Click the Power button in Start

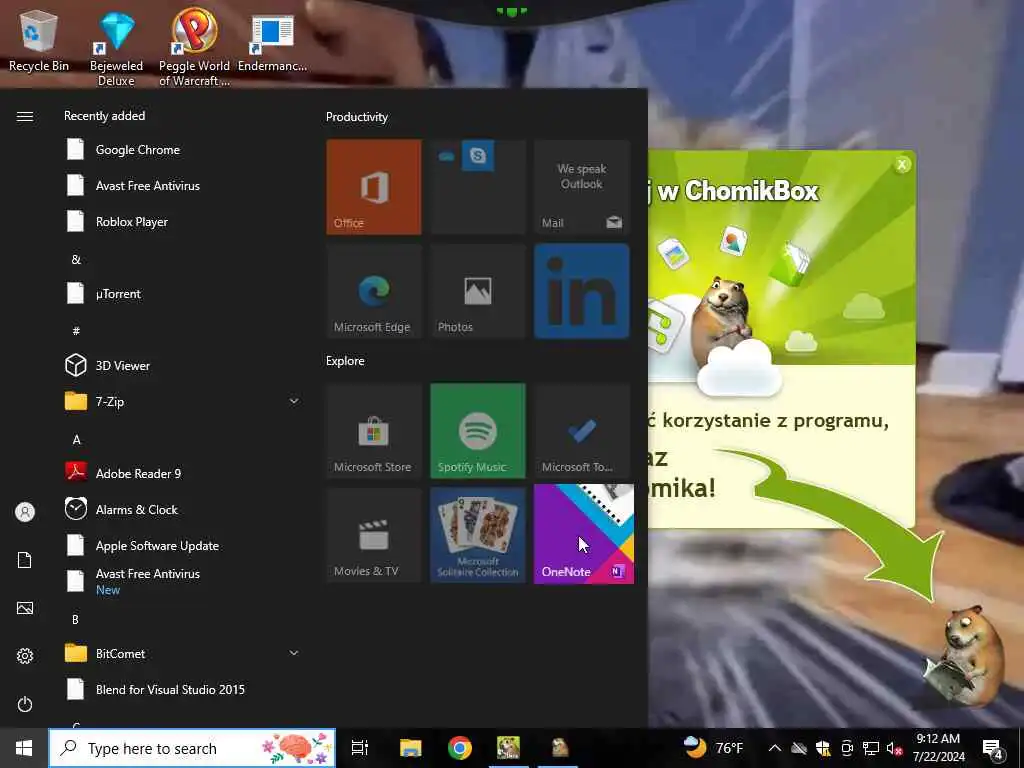(25, 704)
